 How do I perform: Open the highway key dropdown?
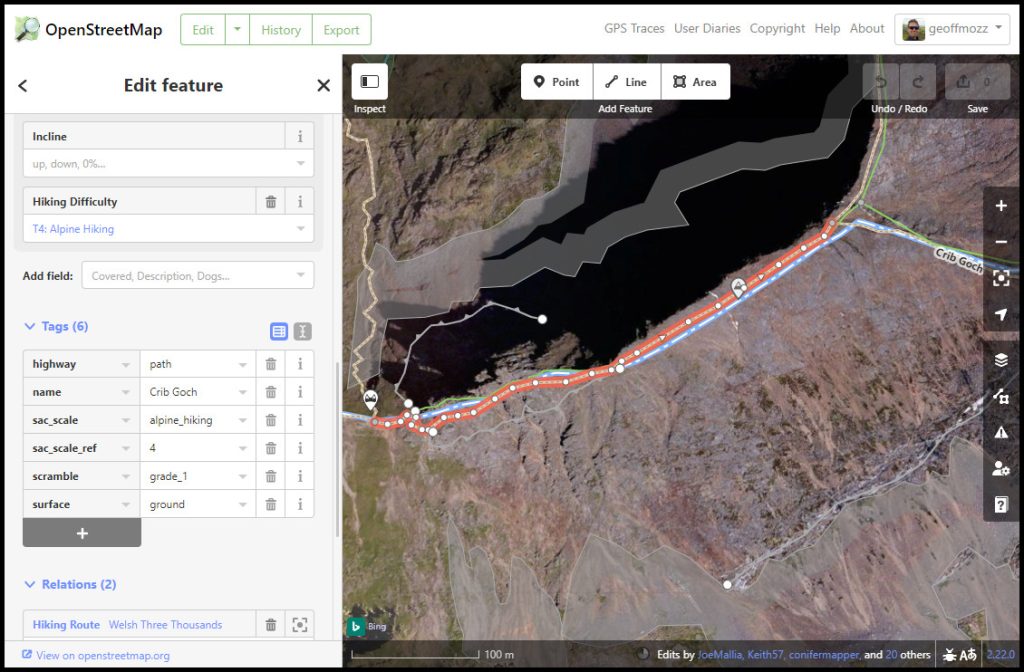[126, 364]
